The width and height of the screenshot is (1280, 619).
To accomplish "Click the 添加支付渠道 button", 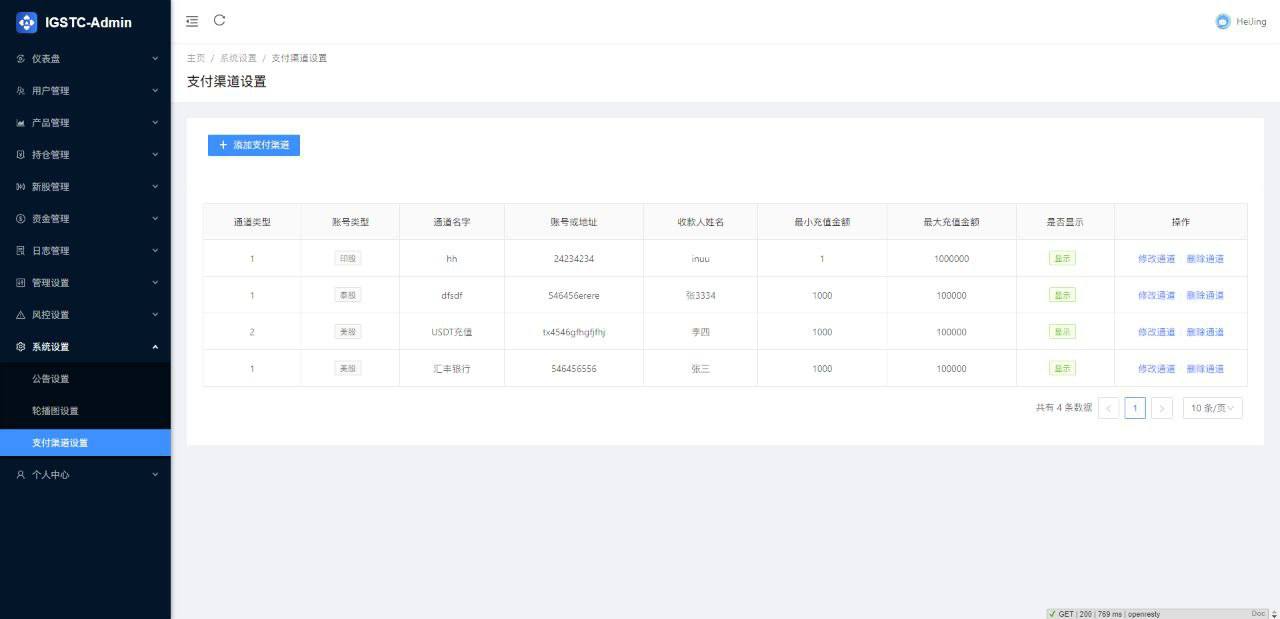I will (x=254, y=145).
